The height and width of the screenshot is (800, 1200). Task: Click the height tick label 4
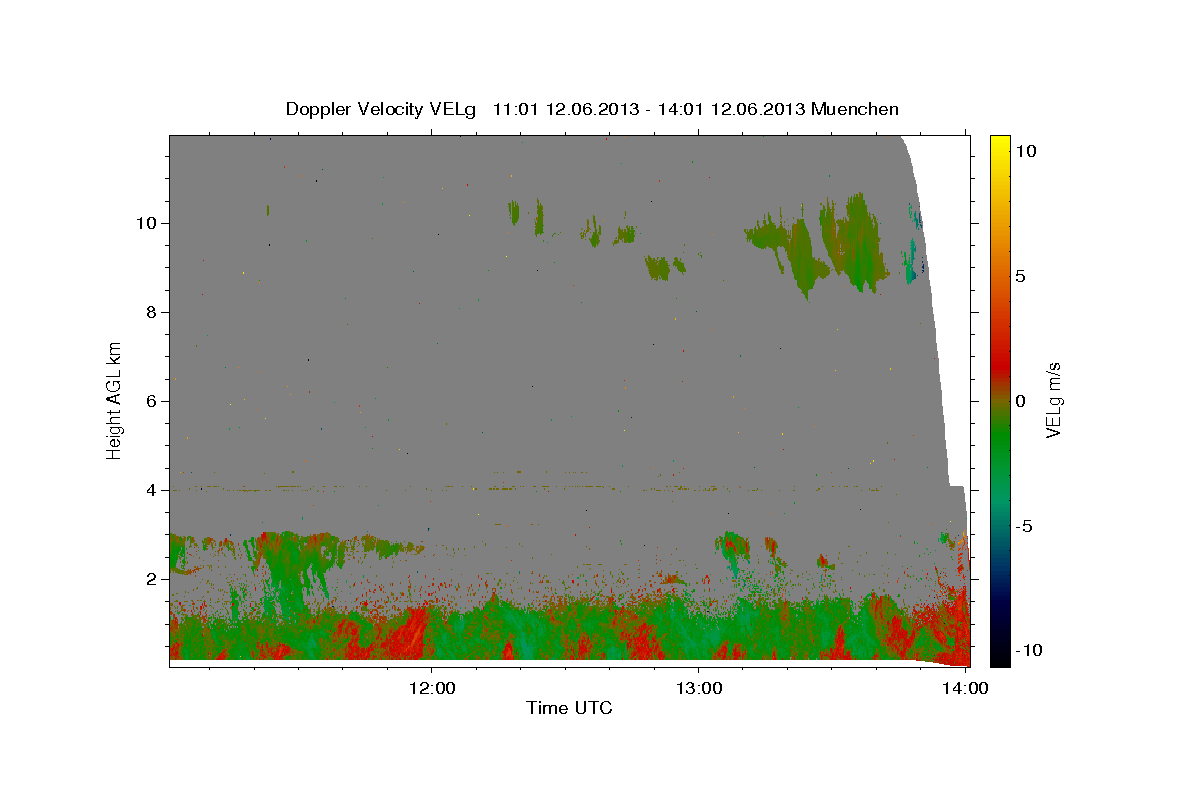[150, 490]
